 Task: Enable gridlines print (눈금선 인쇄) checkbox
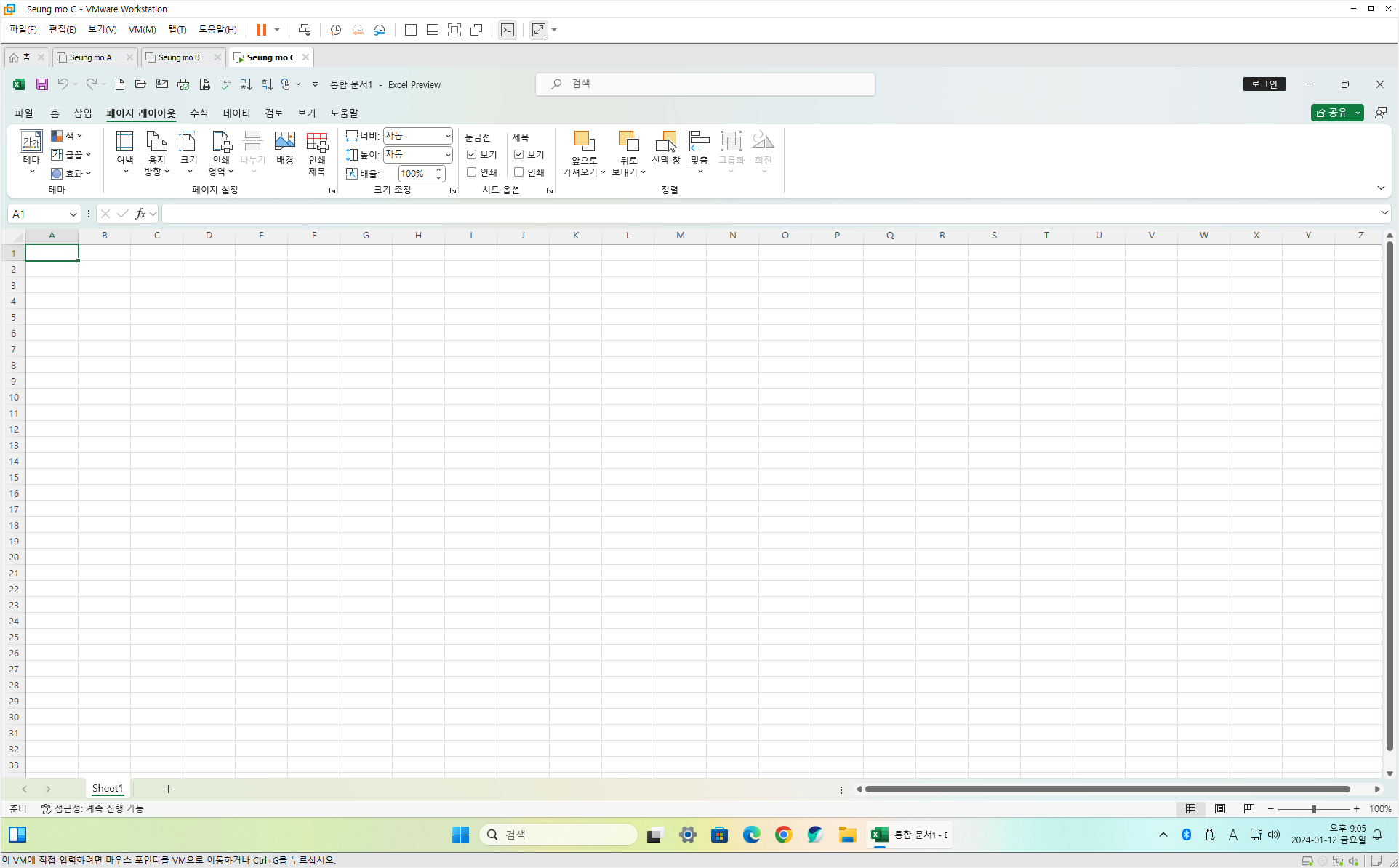(x=472, y=172)
